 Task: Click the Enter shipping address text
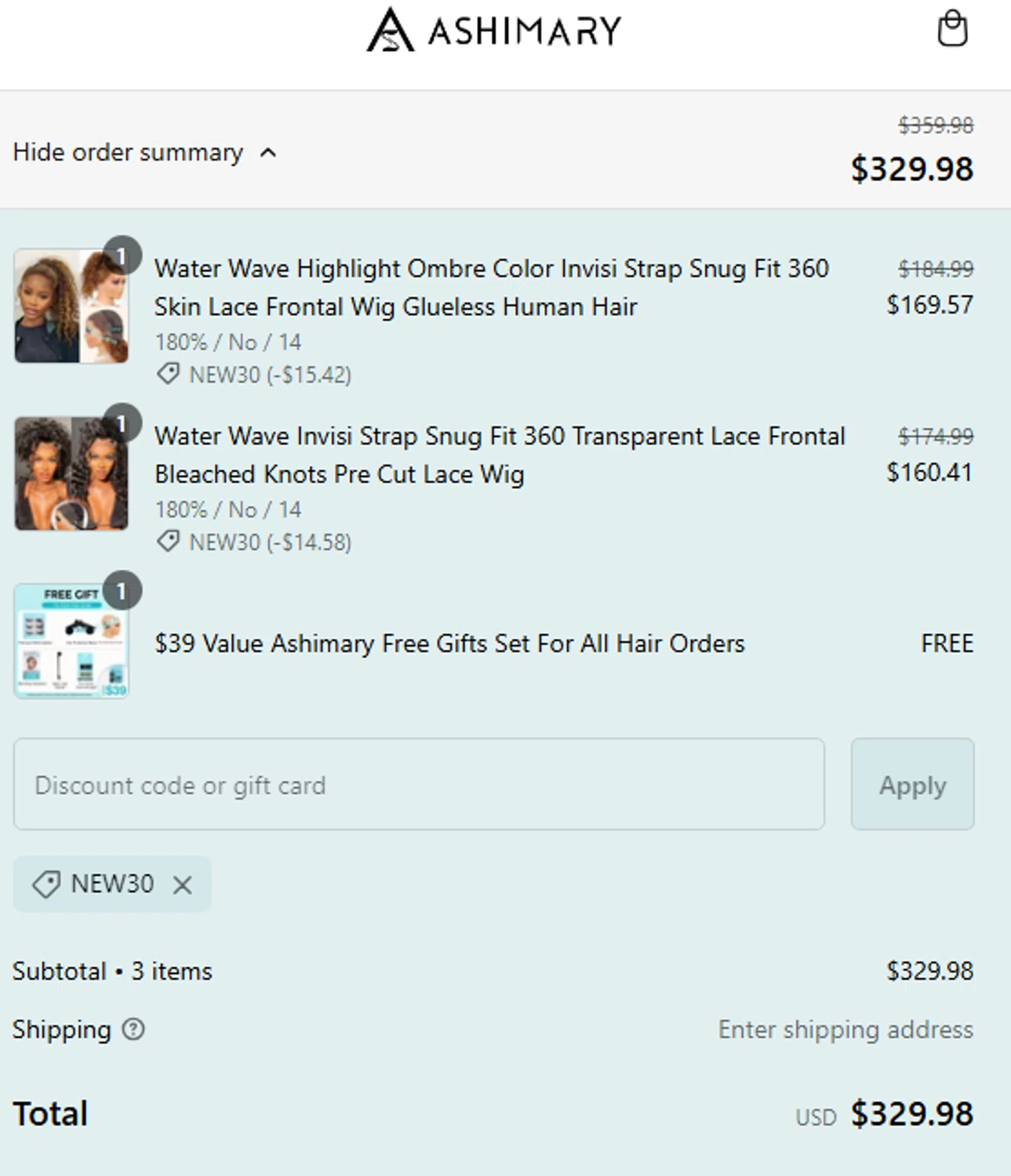846,1029
